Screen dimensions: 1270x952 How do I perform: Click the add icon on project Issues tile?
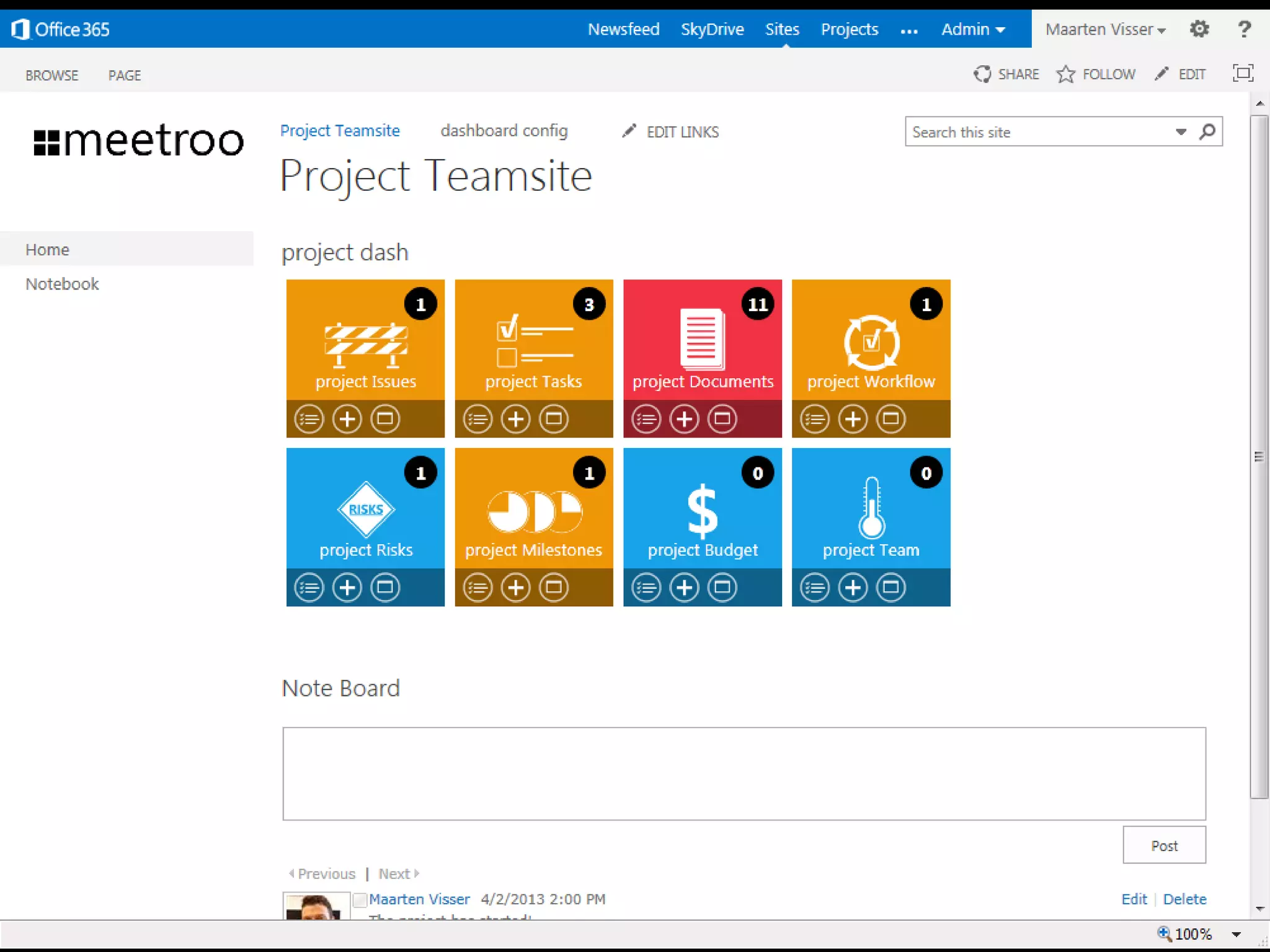(347, 419)
